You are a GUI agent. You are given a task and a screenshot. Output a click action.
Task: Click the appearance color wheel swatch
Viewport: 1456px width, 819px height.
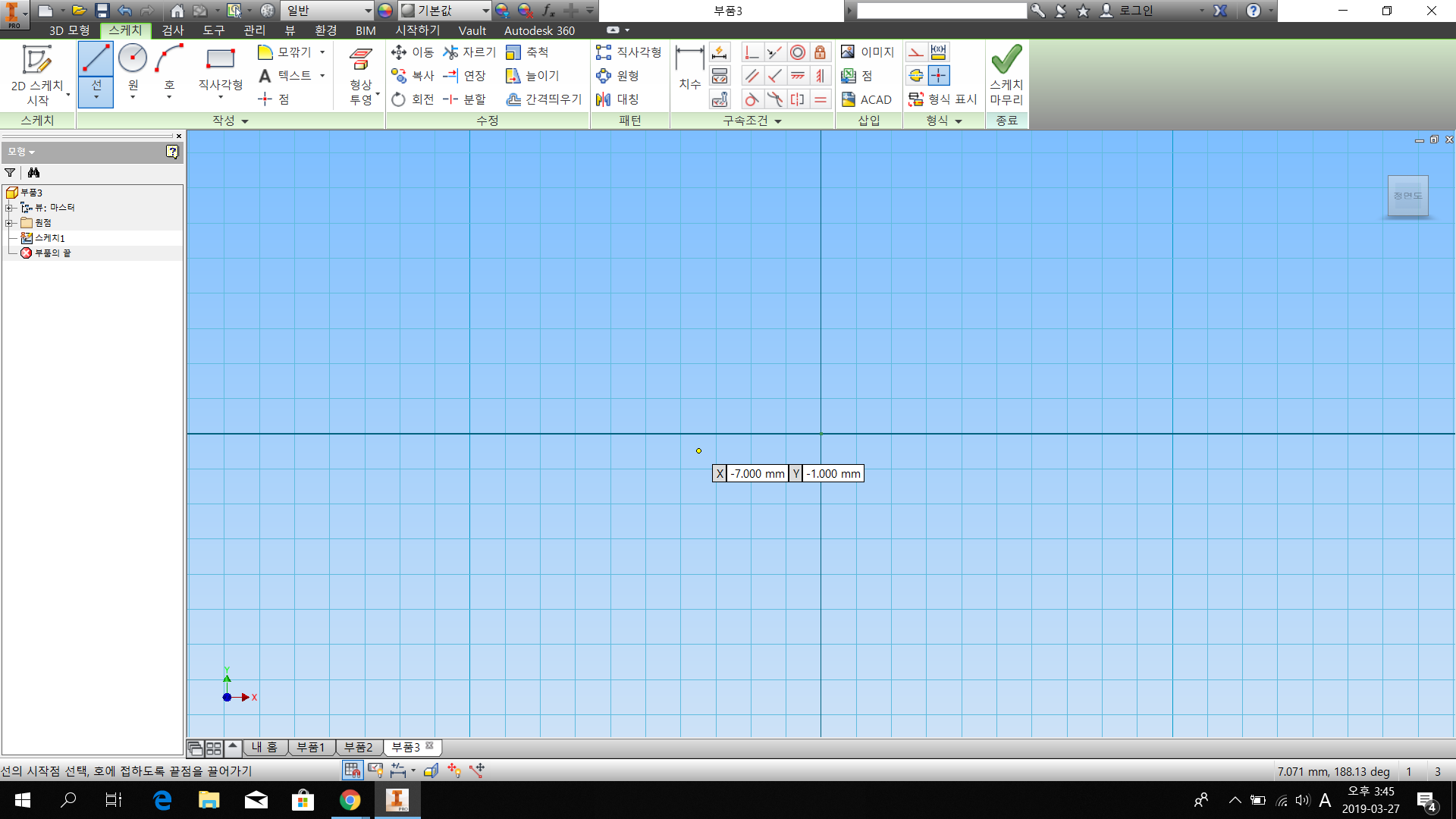click(385, 11)
